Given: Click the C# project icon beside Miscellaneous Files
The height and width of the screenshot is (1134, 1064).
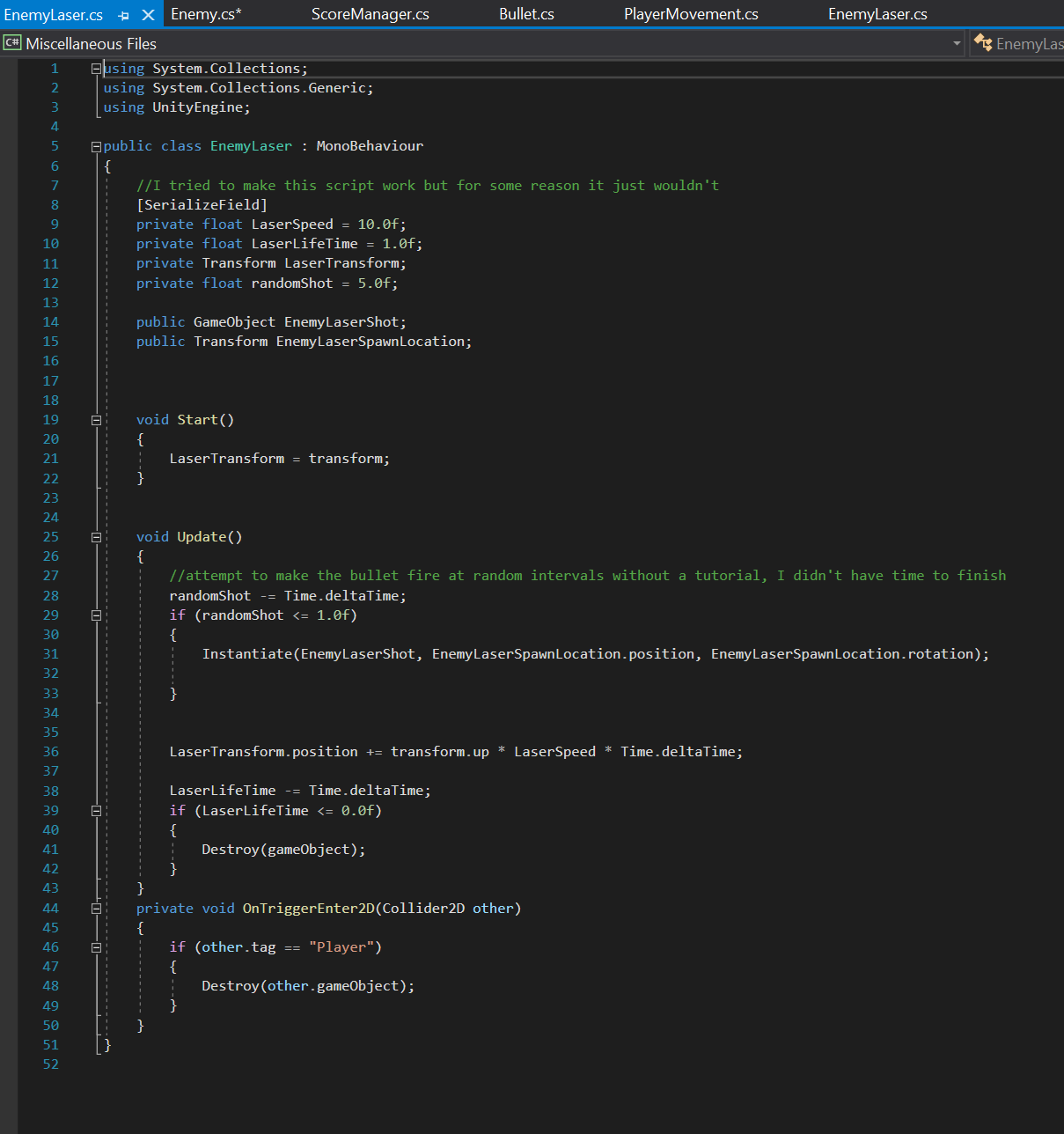Looking at the screenshot, I should (x=12, y=43).
